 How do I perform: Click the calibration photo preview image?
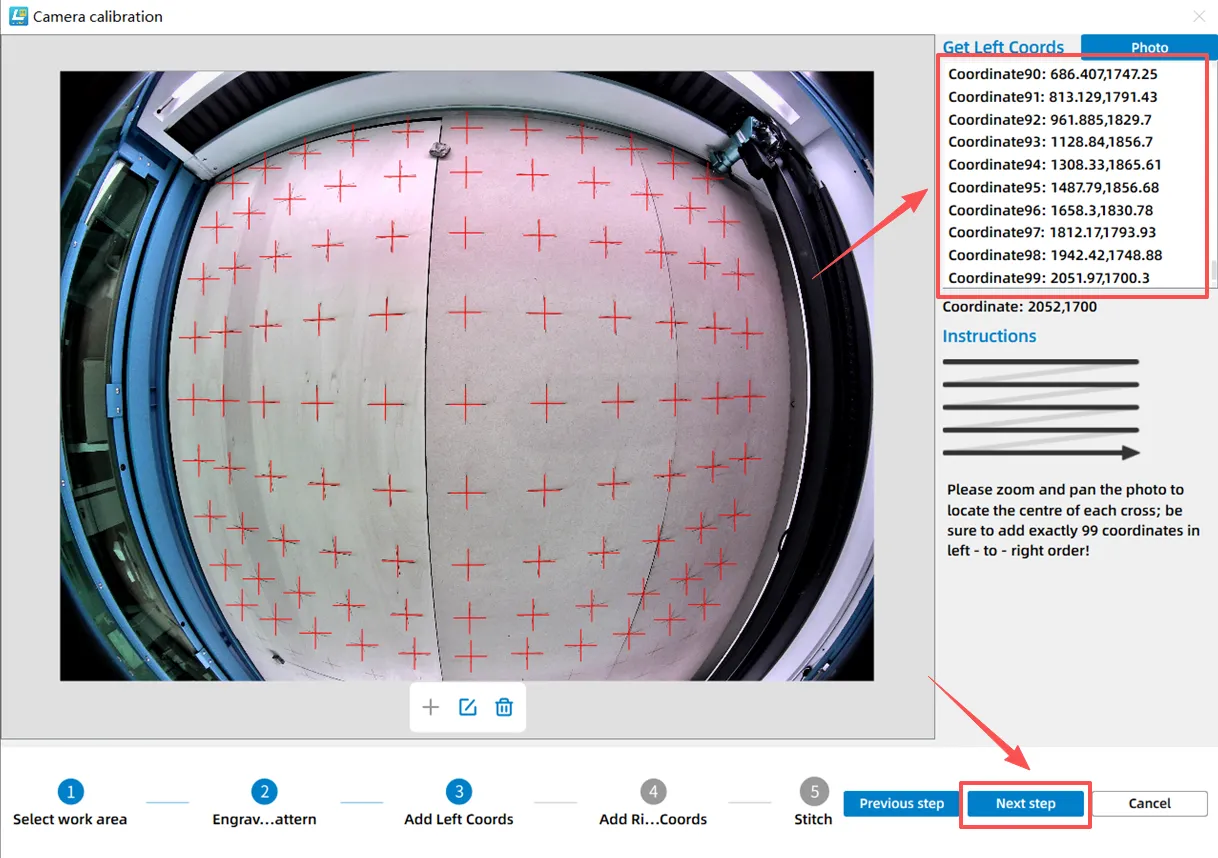[x=466, y=376]
